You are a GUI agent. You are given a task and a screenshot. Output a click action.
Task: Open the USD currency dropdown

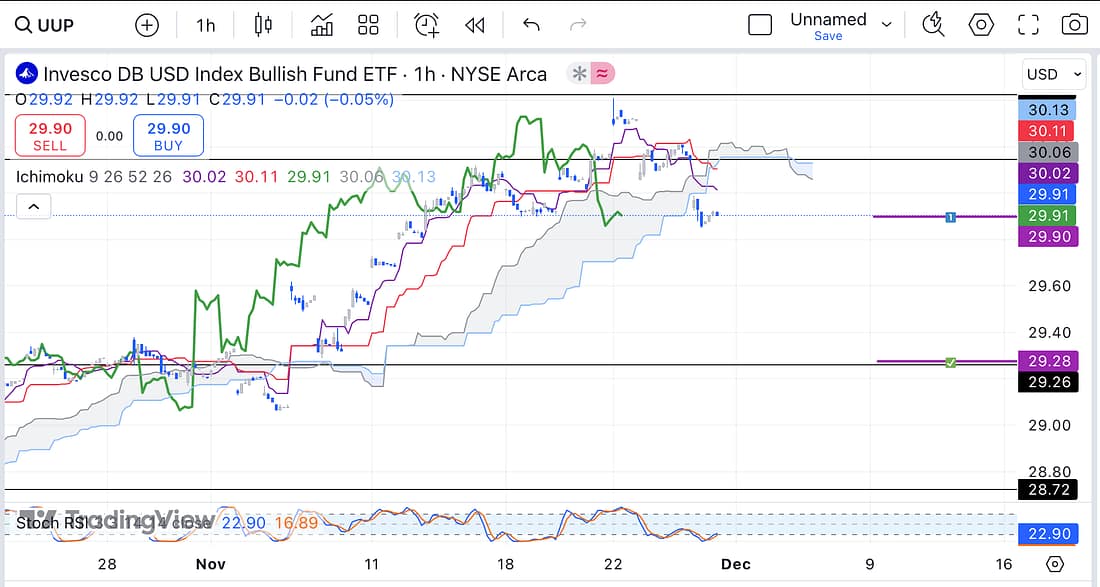pyautogui.click(x=1054, y=74)
